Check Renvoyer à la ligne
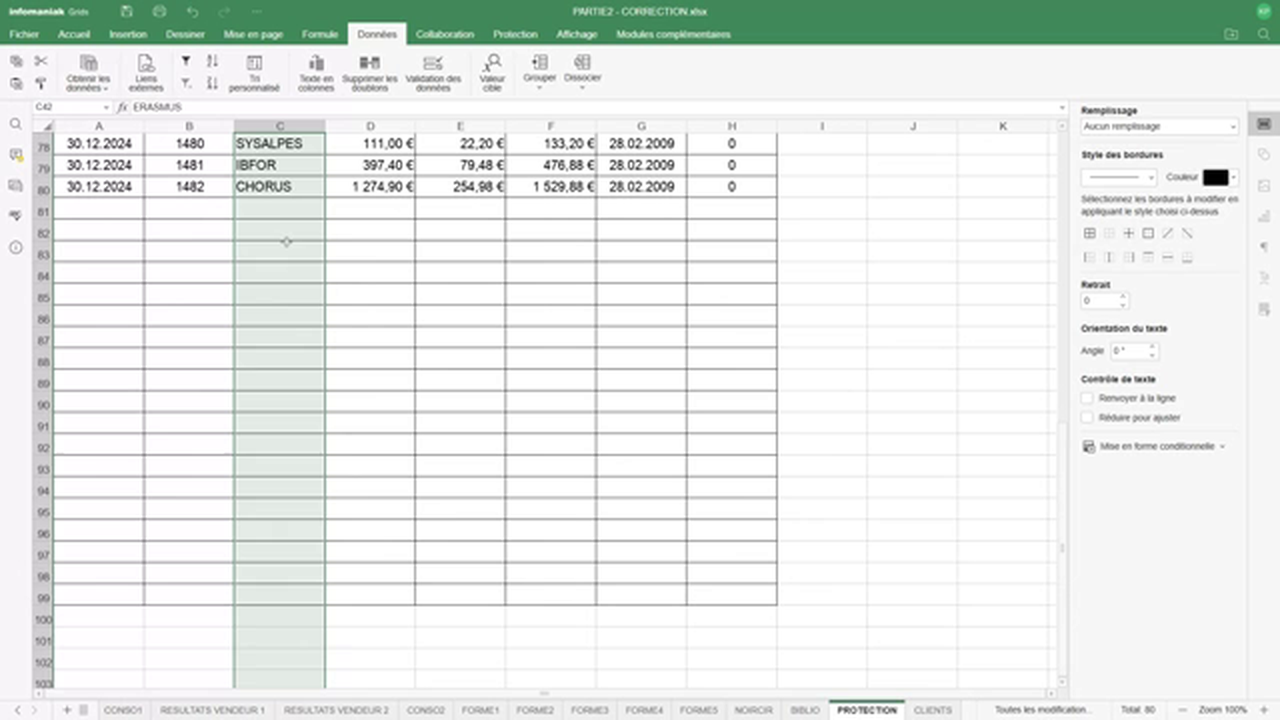The image size is (1280, 720). click(1088, 398)
